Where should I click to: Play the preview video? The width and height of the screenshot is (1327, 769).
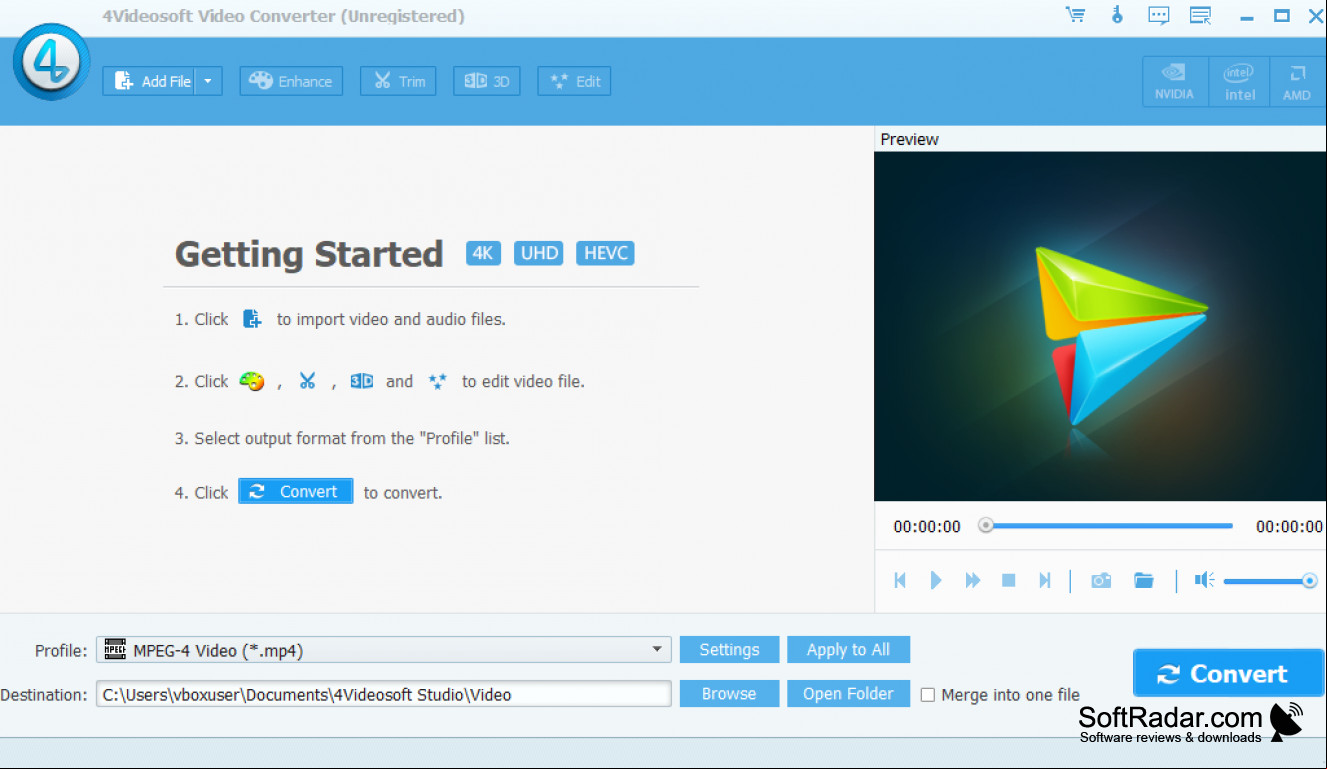point(936,580)
